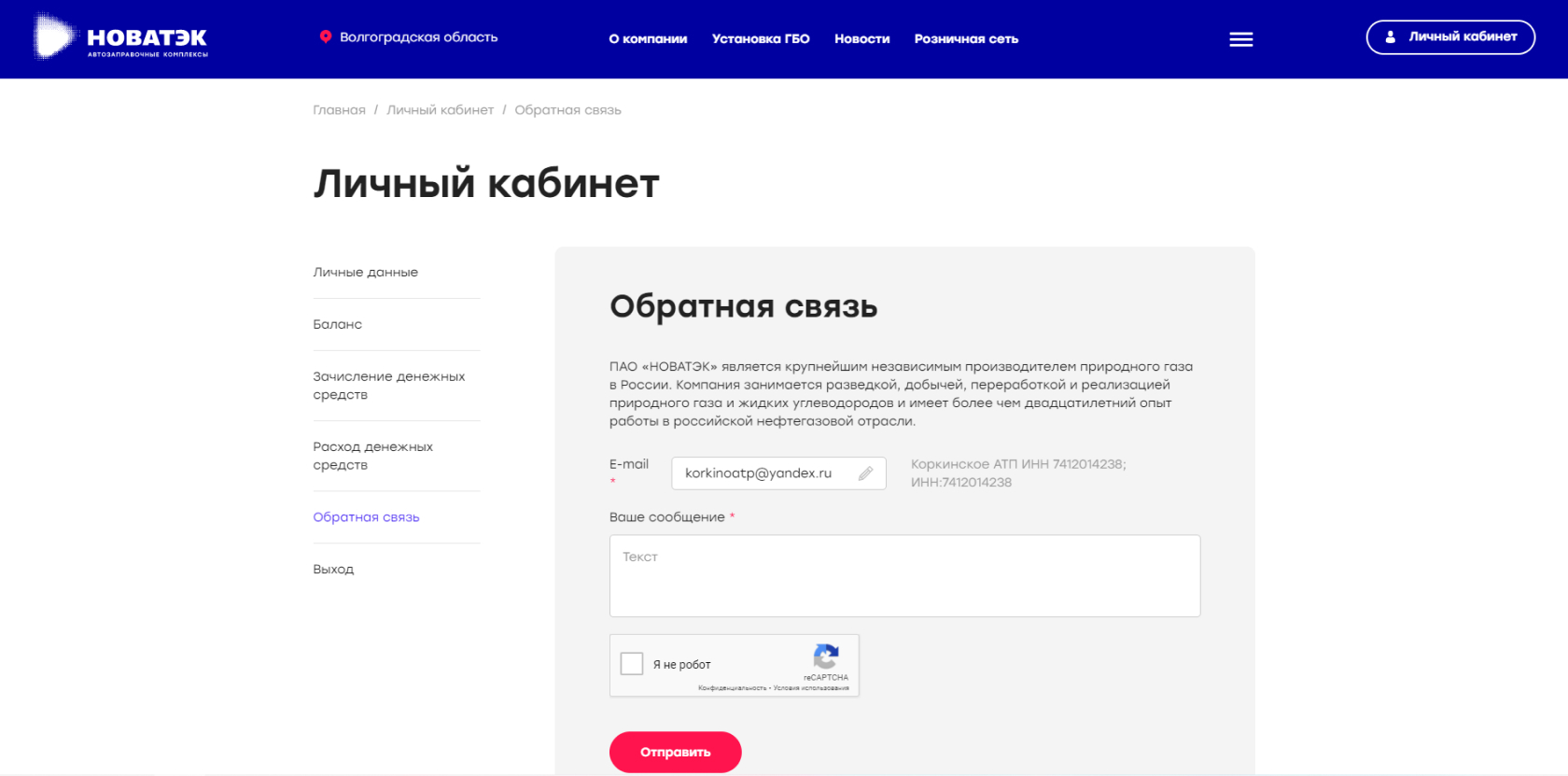Click the "Личный кабинет" breadcrumb link
Viewport: 1568px width, 776px height.
[x=440, y=110]
